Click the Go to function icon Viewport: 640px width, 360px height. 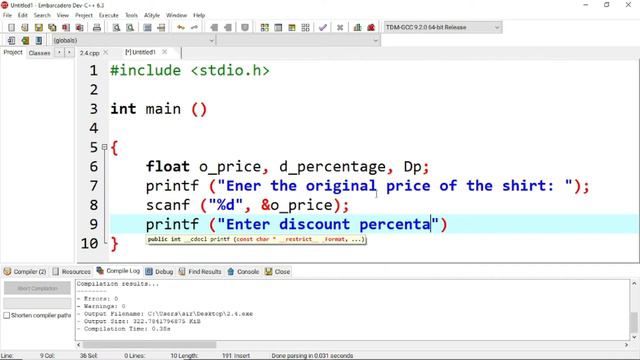[x=148, y=27]
